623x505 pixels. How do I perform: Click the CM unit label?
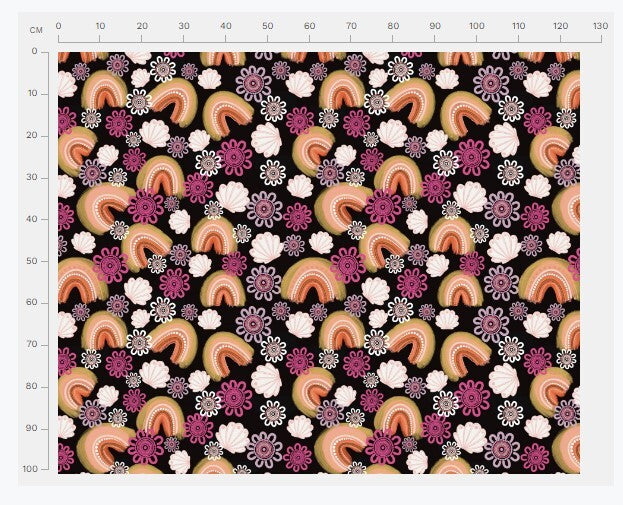(36, 30)
